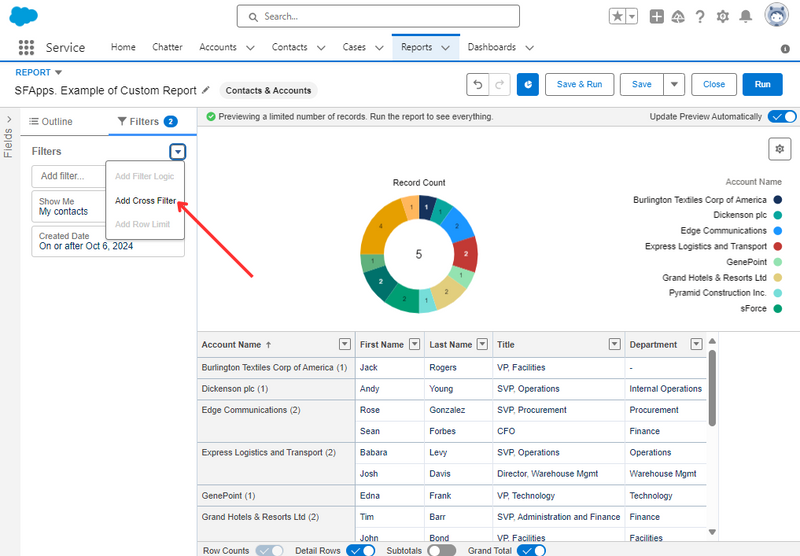Open Last Name column menu arrow
The height and width of the screenshot is (556, 800).
(482, 344)
